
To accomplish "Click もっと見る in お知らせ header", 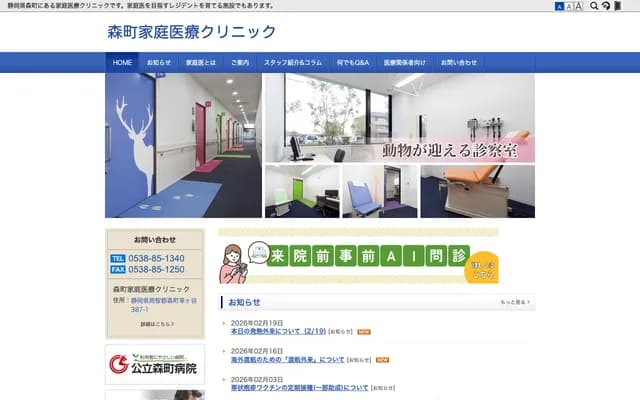I will point(515,302).
